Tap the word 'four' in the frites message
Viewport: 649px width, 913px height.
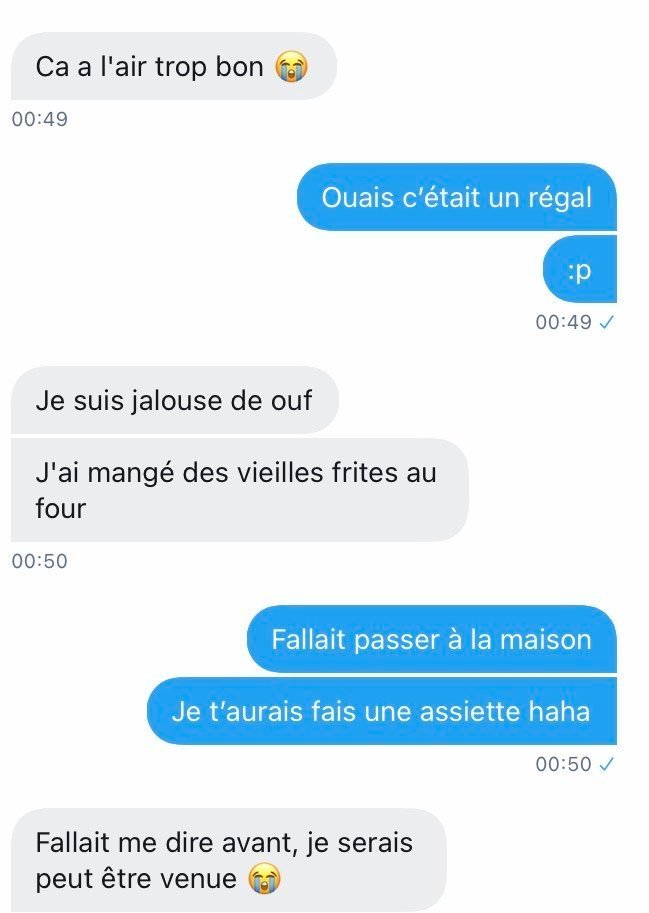(x=61, y=508)
